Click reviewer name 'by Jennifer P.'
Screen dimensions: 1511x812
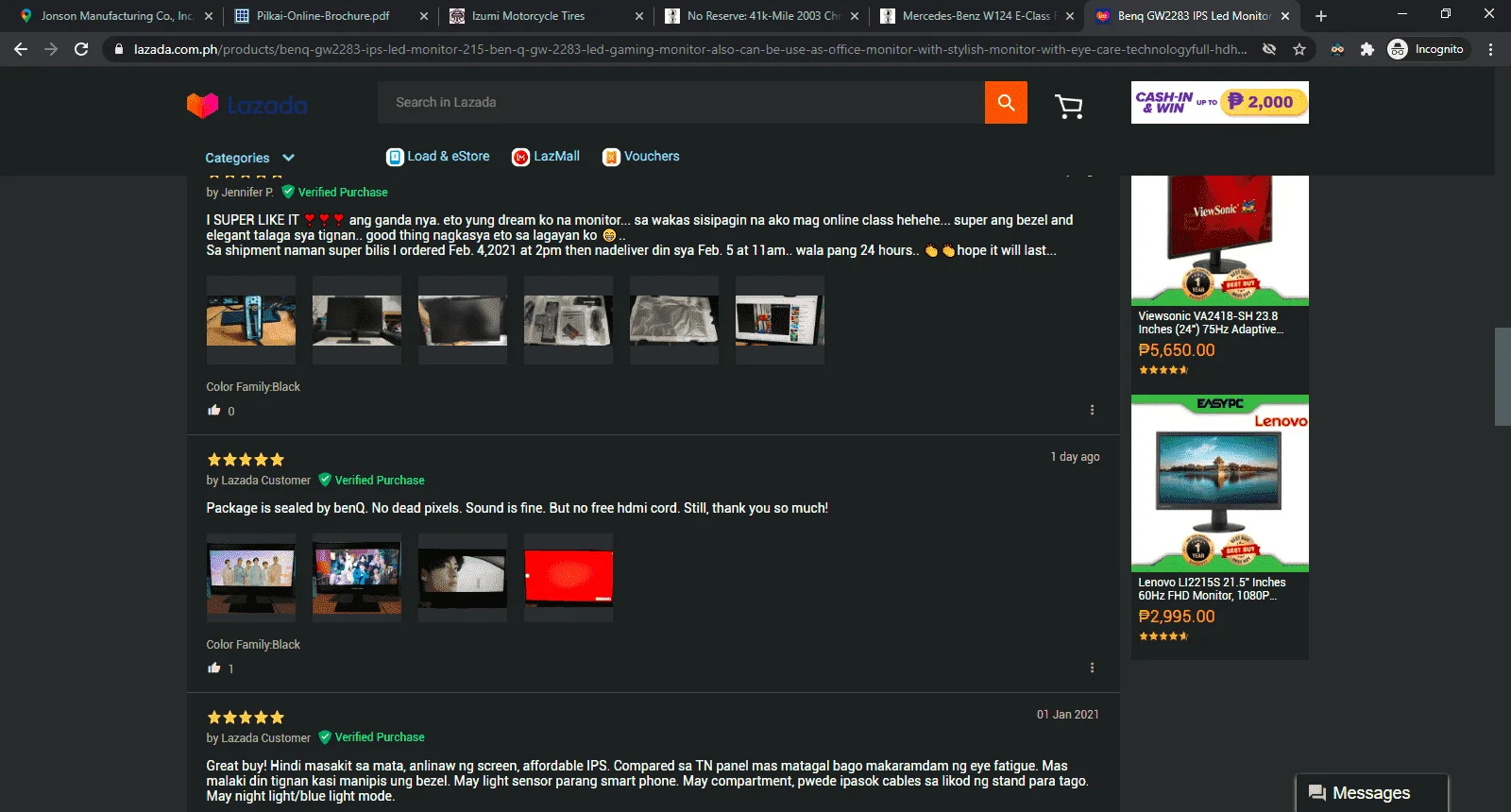click(x=240, y=193)
